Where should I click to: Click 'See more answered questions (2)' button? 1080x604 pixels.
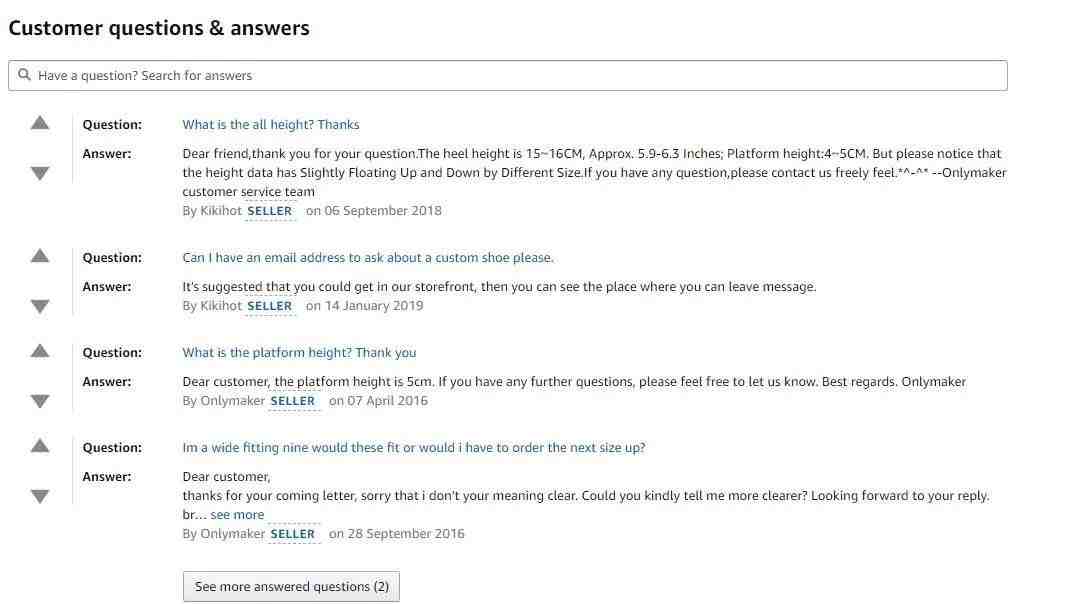coord(291,587)
